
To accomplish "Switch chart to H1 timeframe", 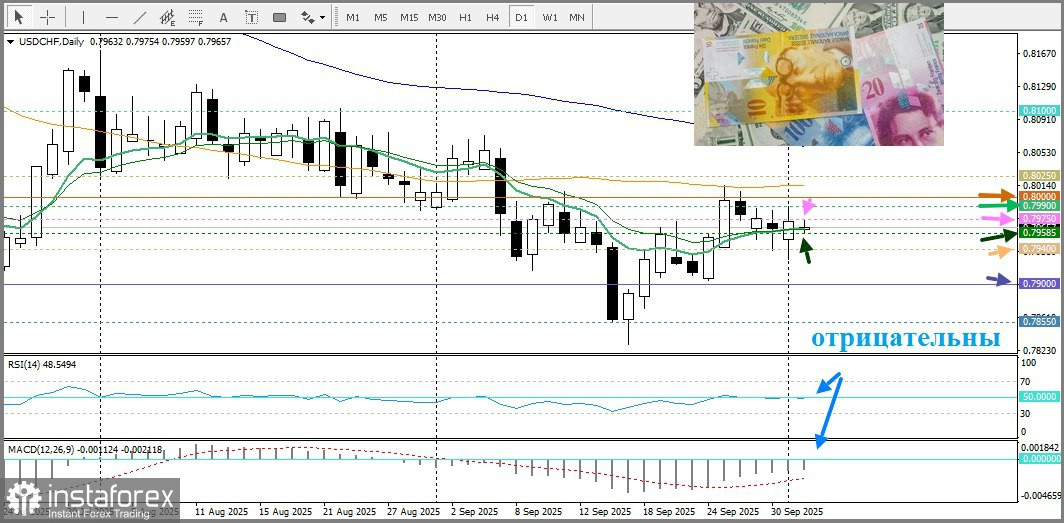I will pos(465,18).
